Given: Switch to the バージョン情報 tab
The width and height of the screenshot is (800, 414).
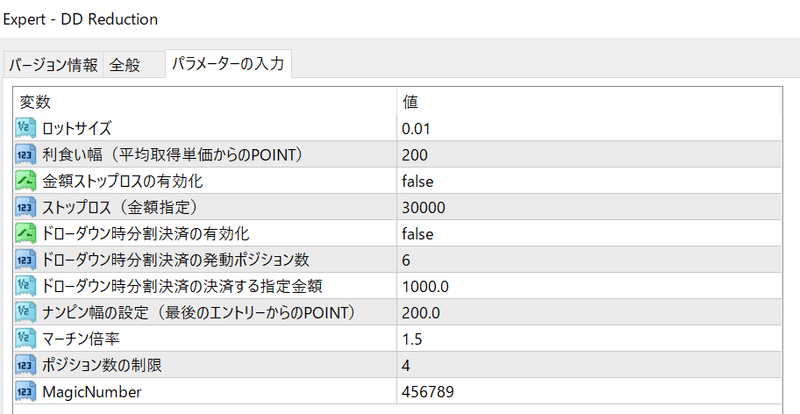Looking at the screenshot, I should [53, 65].
